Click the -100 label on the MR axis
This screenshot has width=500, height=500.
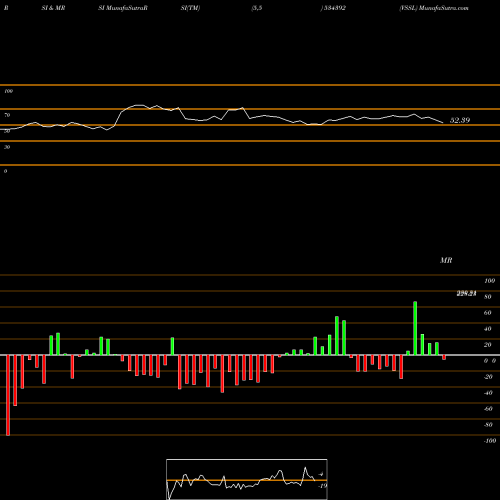coord(490,441)
